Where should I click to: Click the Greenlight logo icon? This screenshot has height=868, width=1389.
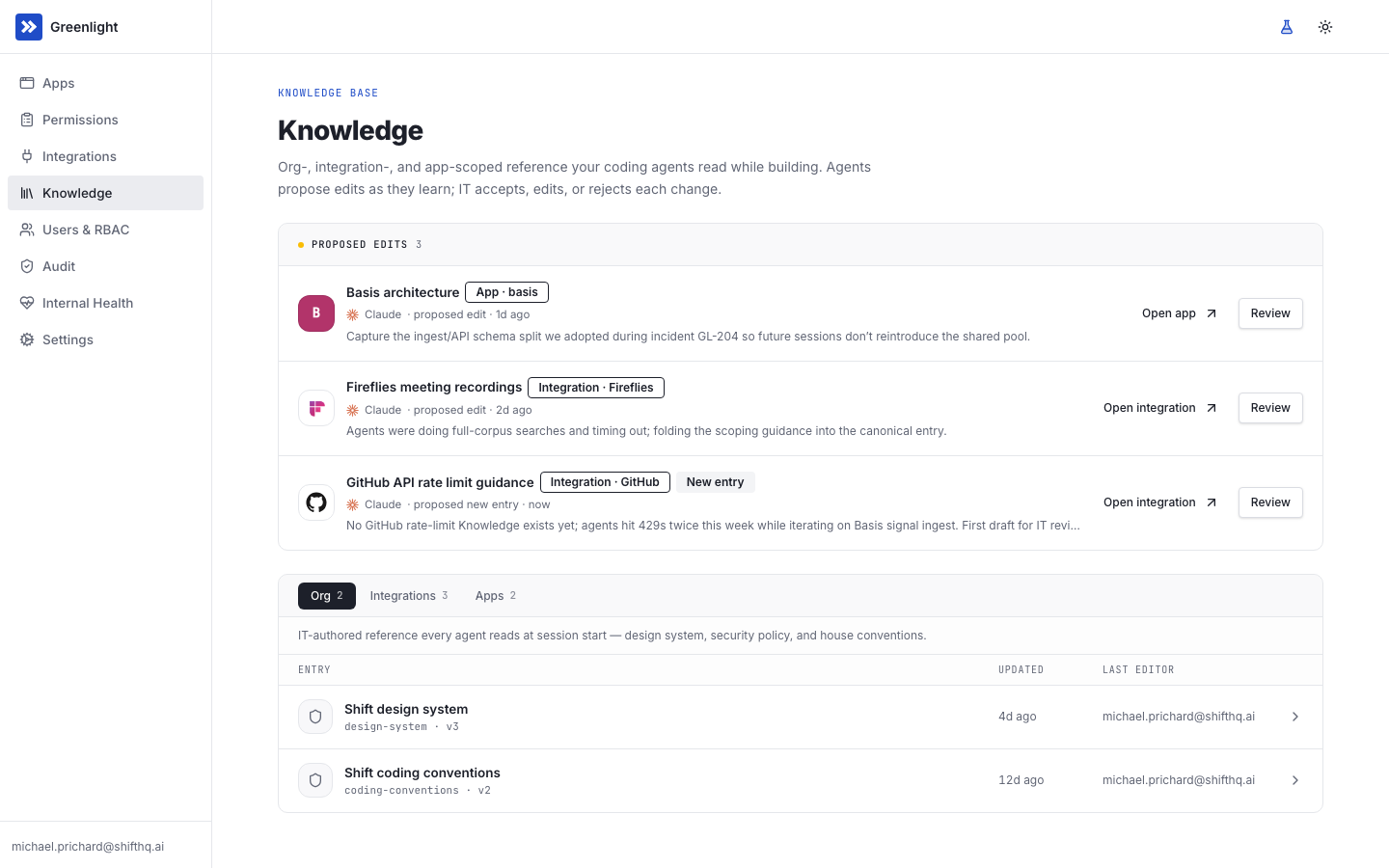click(x=29, y=27)
